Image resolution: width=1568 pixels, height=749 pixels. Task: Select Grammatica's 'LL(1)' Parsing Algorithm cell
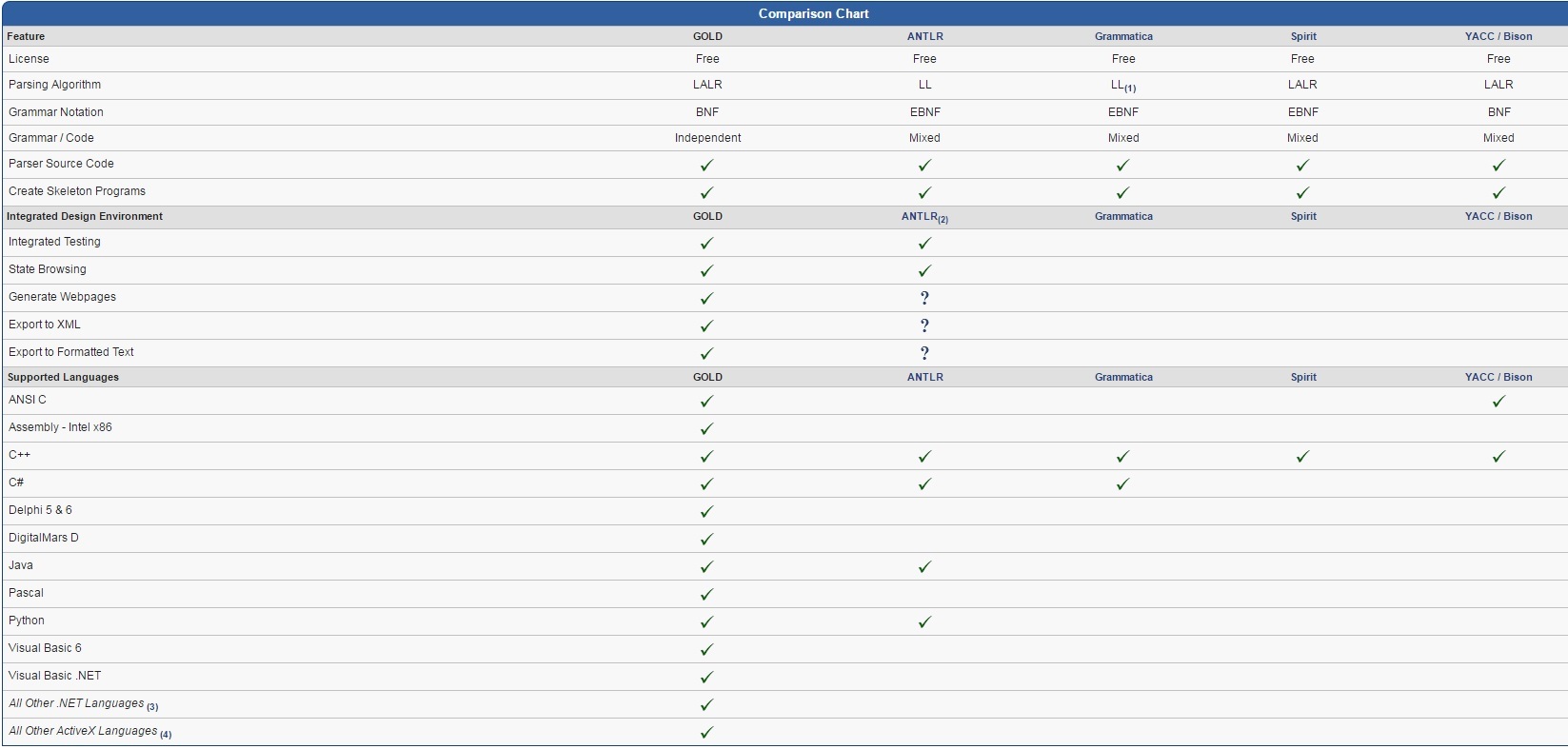click(1123, 86)
